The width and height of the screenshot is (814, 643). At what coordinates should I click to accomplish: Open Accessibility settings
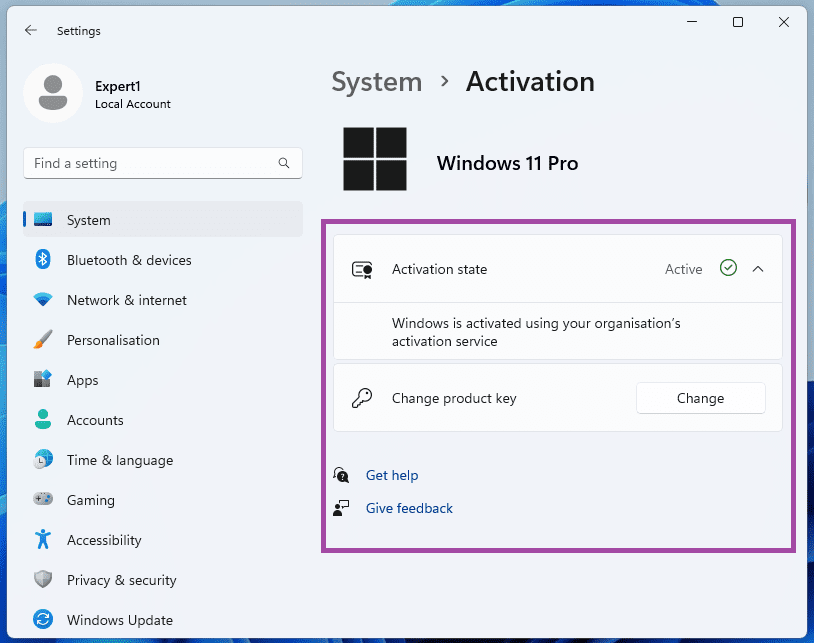point(163,539)
